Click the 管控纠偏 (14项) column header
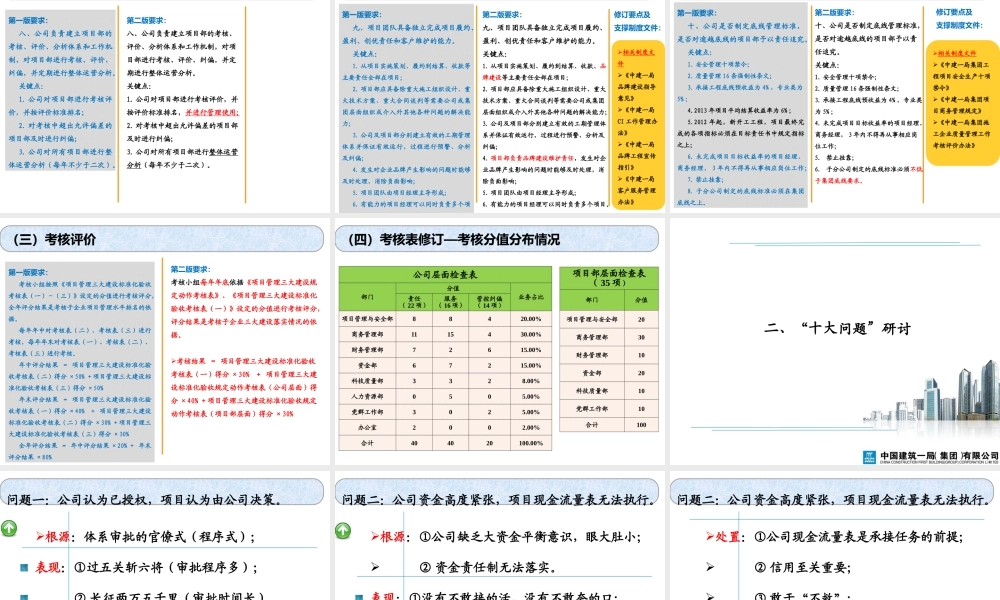The height and width of the screenshot is (600, 1000). [x=489, y=302]
